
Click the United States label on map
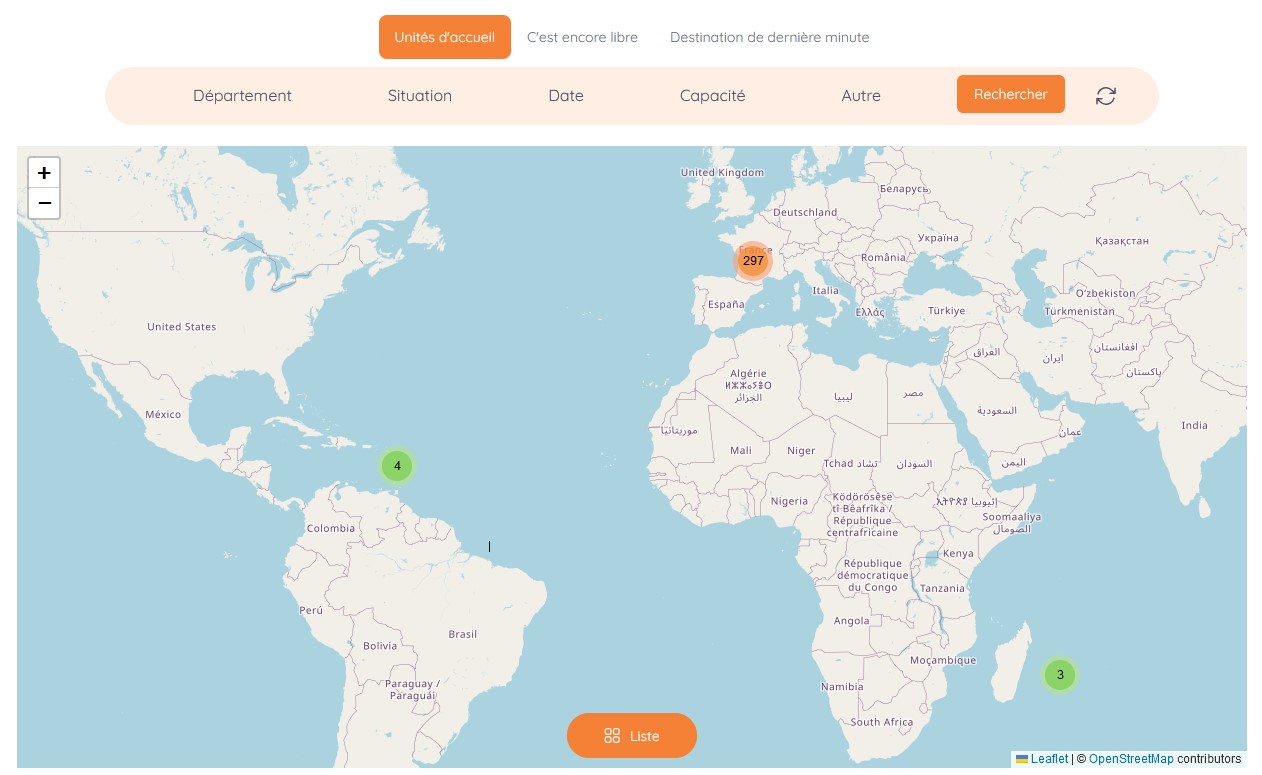click(x=182, y=327)
